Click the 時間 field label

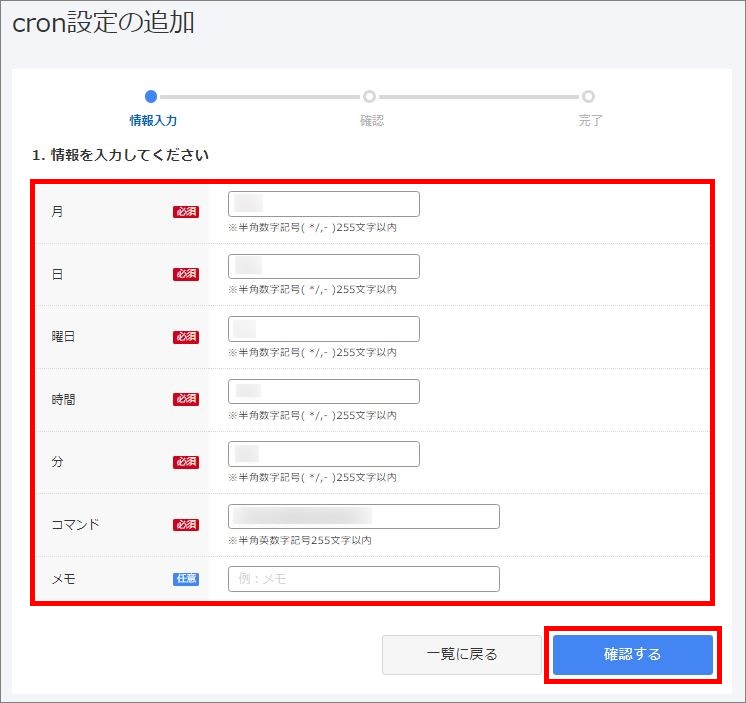pyautogui.click(x=63, y=399)
